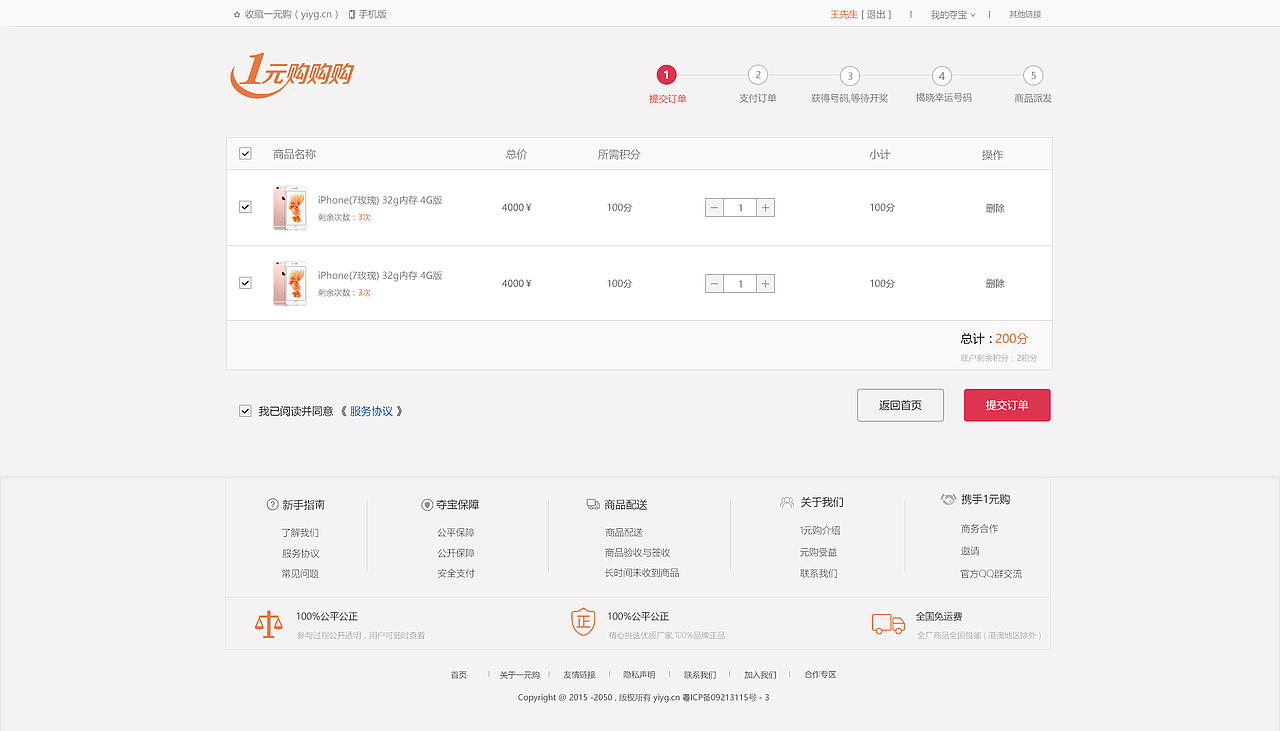Click the first iPhone product thumbnail
The height and width of the screenshot is (731, 1280).
[x=289, y=207]
